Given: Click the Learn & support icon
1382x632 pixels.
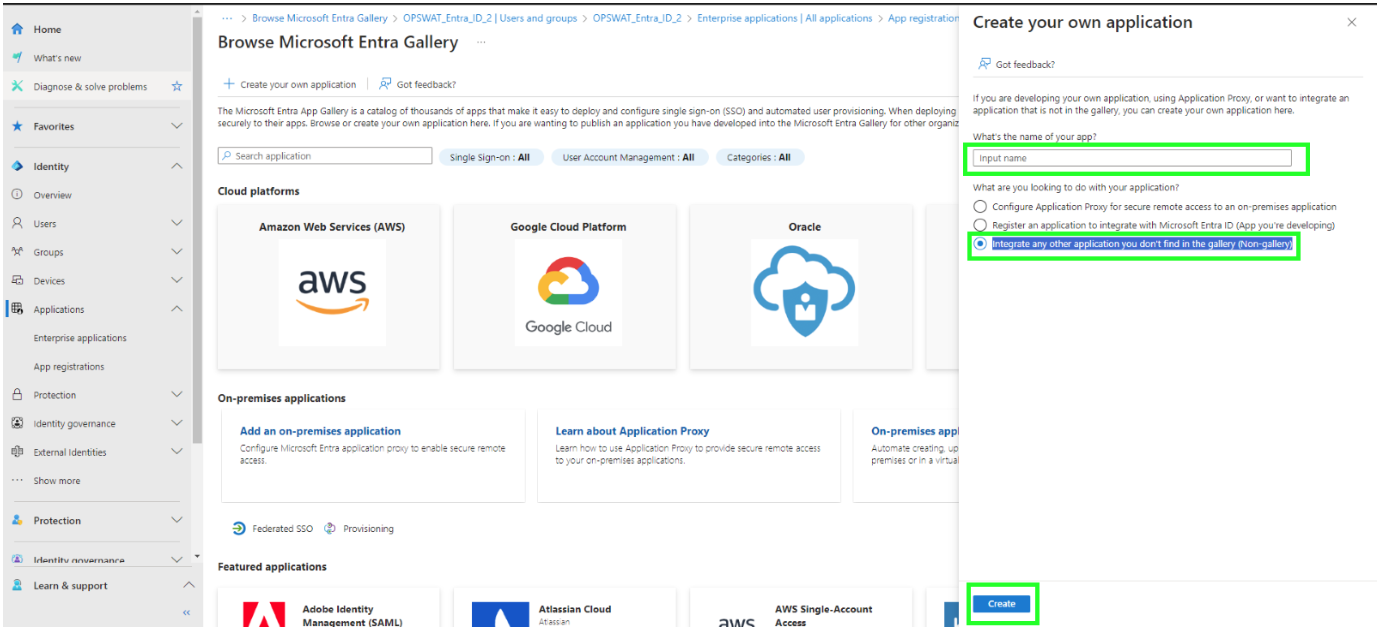Looking at the screenshot, I should [x=17, y=586].
